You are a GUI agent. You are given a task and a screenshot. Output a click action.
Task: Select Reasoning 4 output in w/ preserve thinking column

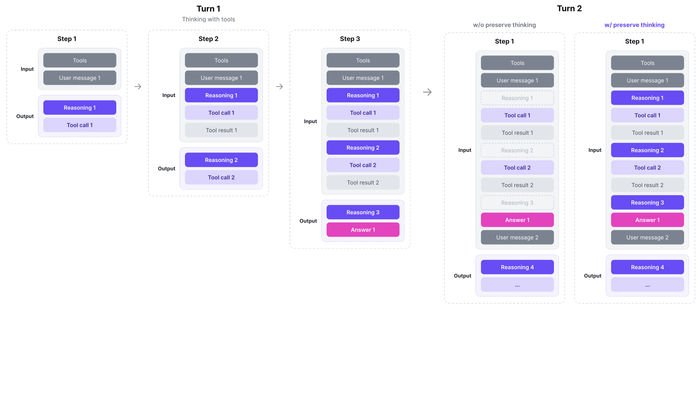[x=647, y=267]
